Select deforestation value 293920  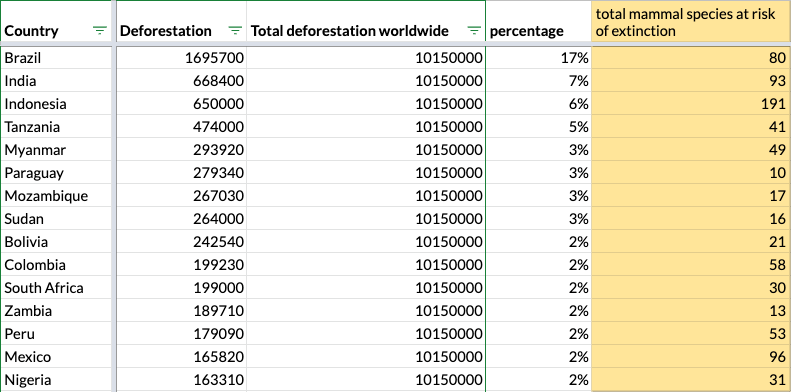(x=182, y=149)
